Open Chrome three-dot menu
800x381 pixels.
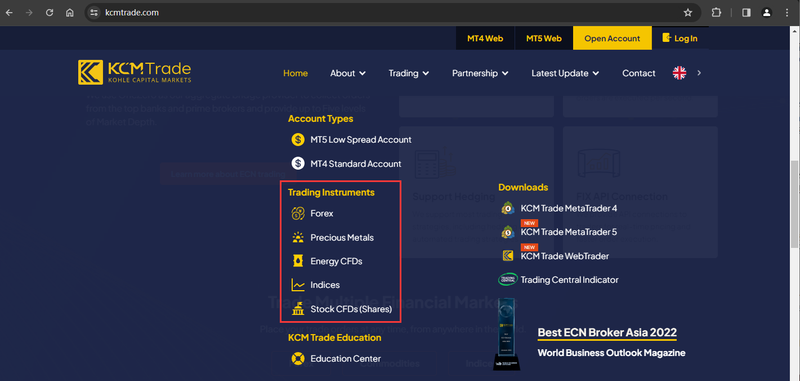coord(786,13)
